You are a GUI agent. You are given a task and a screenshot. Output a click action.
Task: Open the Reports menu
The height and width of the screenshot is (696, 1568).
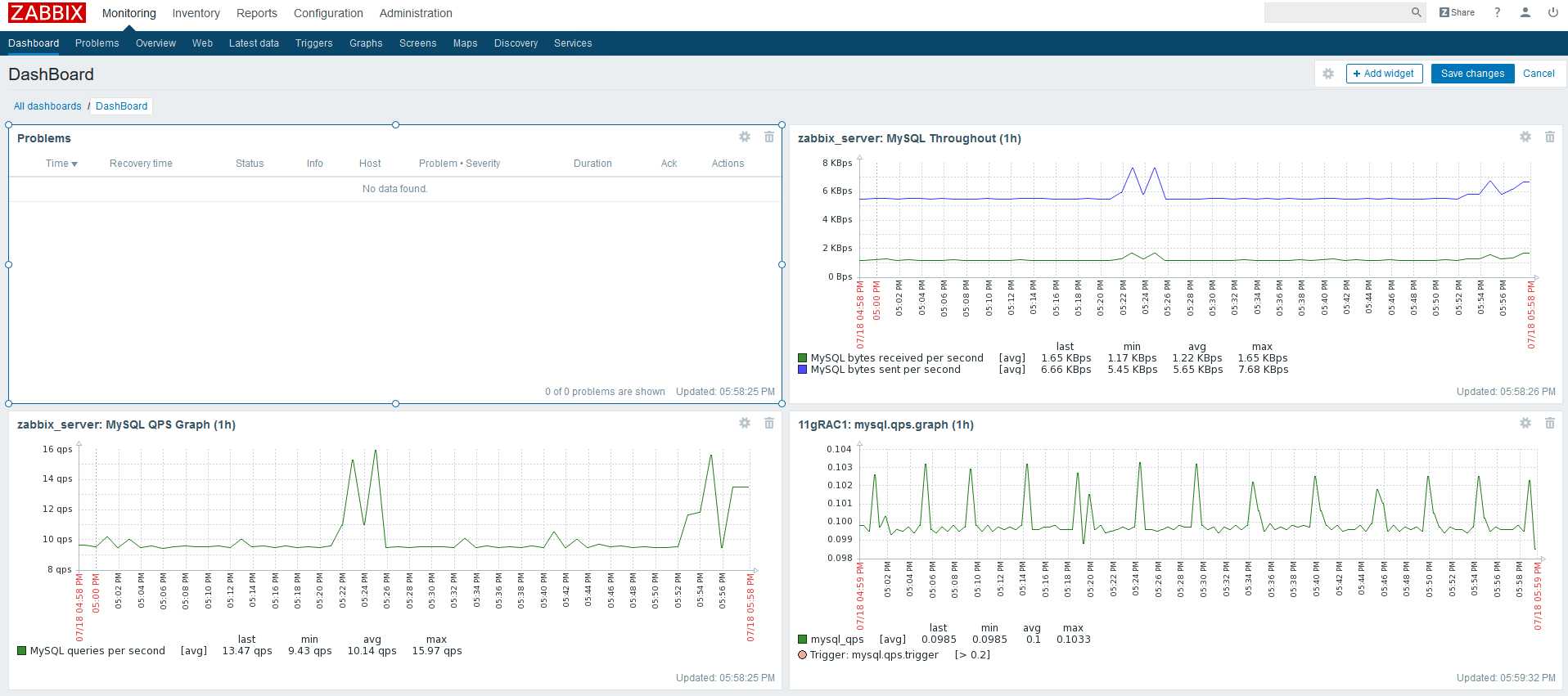tap(257, 13)
